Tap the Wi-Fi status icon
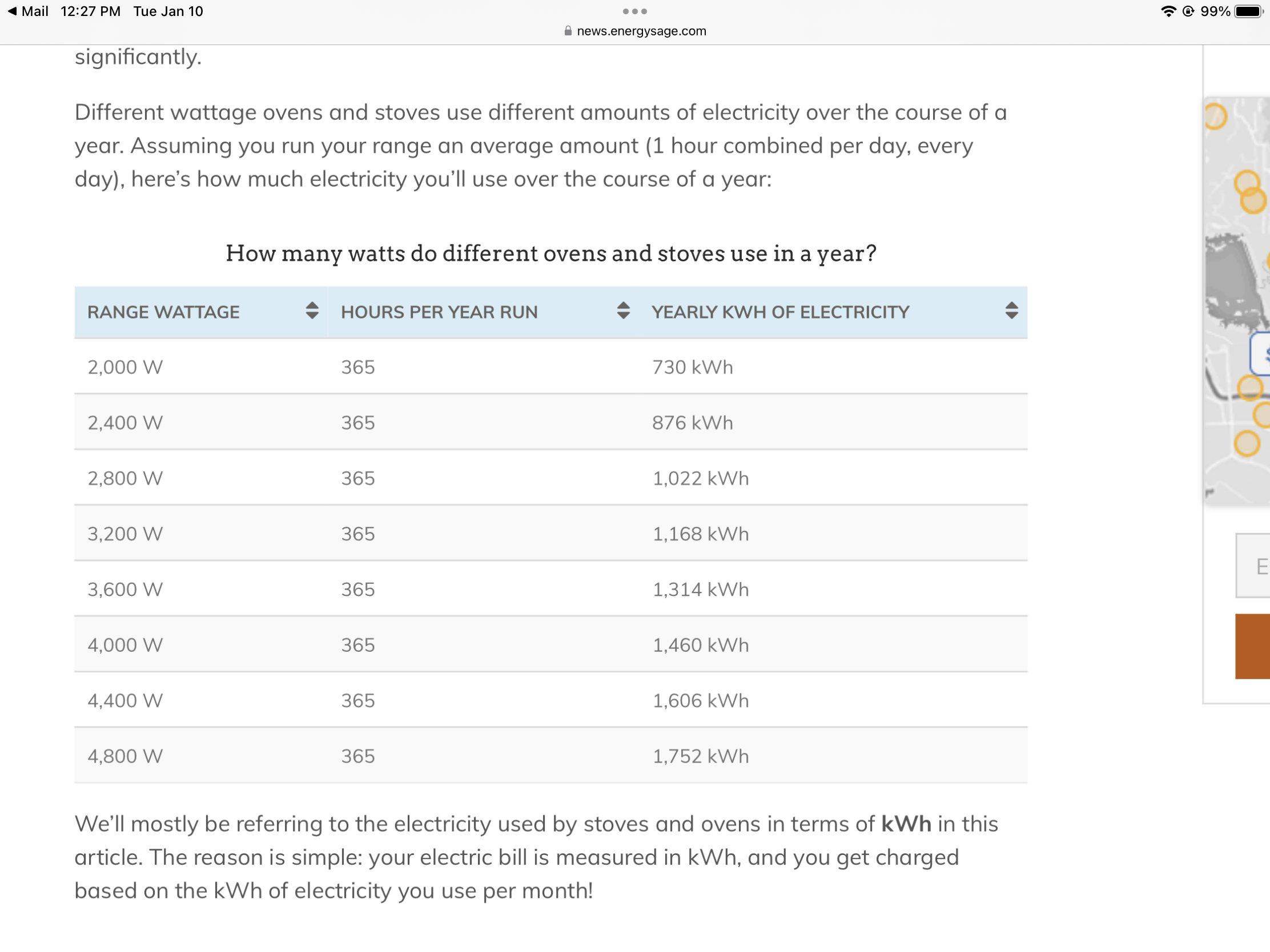The image size is (1270, 952). pyautogui.click(x=1168, y=11)
